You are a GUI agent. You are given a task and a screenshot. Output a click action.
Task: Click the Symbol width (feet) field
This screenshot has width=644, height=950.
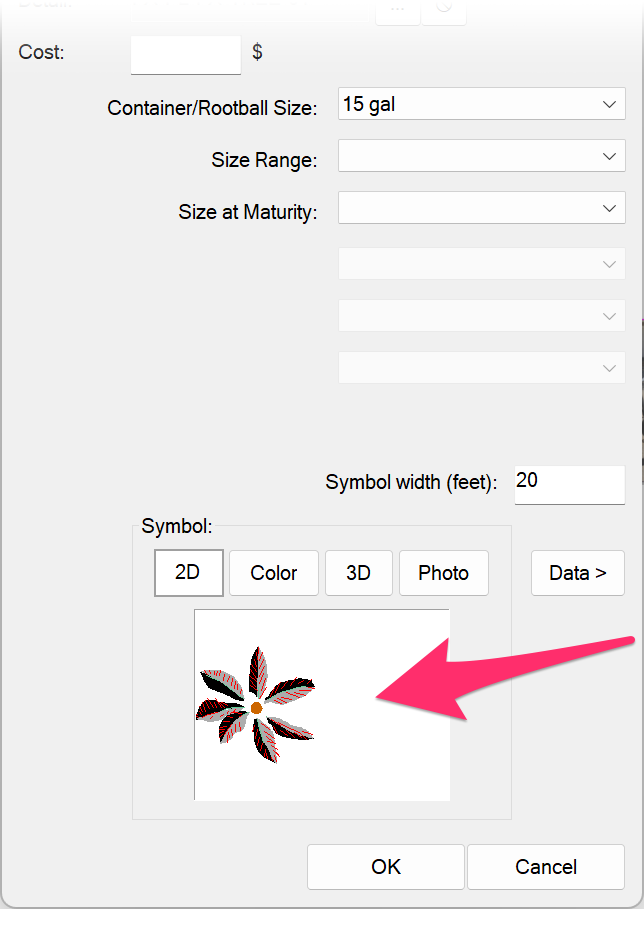pyautogui.click(x=569, y=485)
